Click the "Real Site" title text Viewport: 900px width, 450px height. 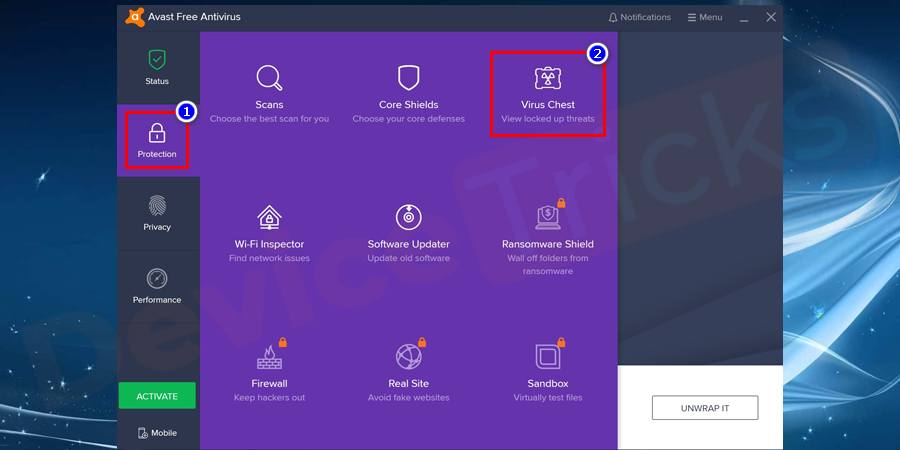click(x=409, y=384)
